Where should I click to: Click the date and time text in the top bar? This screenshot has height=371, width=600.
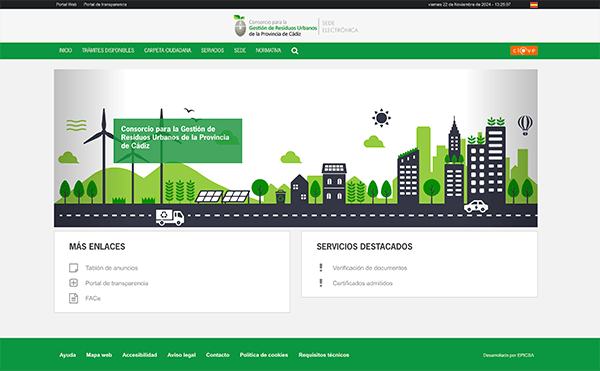[470, 5]
